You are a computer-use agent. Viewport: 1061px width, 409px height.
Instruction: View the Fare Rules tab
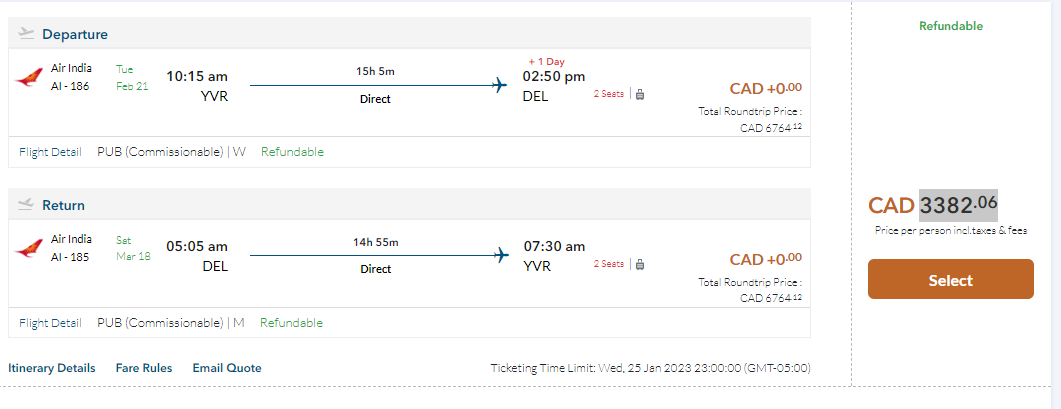pos(144,368)
